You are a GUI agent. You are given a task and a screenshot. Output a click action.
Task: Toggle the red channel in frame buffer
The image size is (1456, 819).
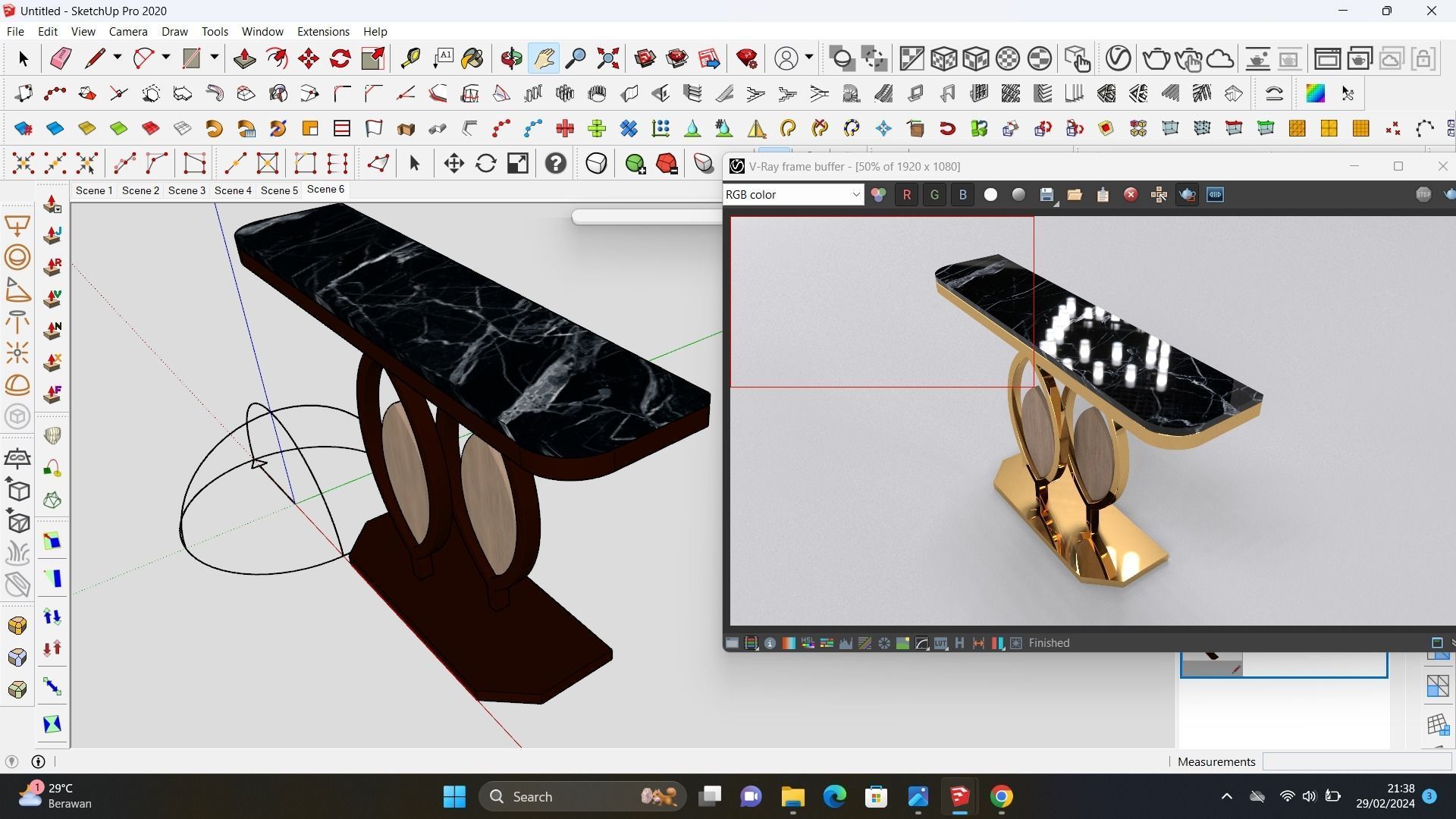point(906,195)
